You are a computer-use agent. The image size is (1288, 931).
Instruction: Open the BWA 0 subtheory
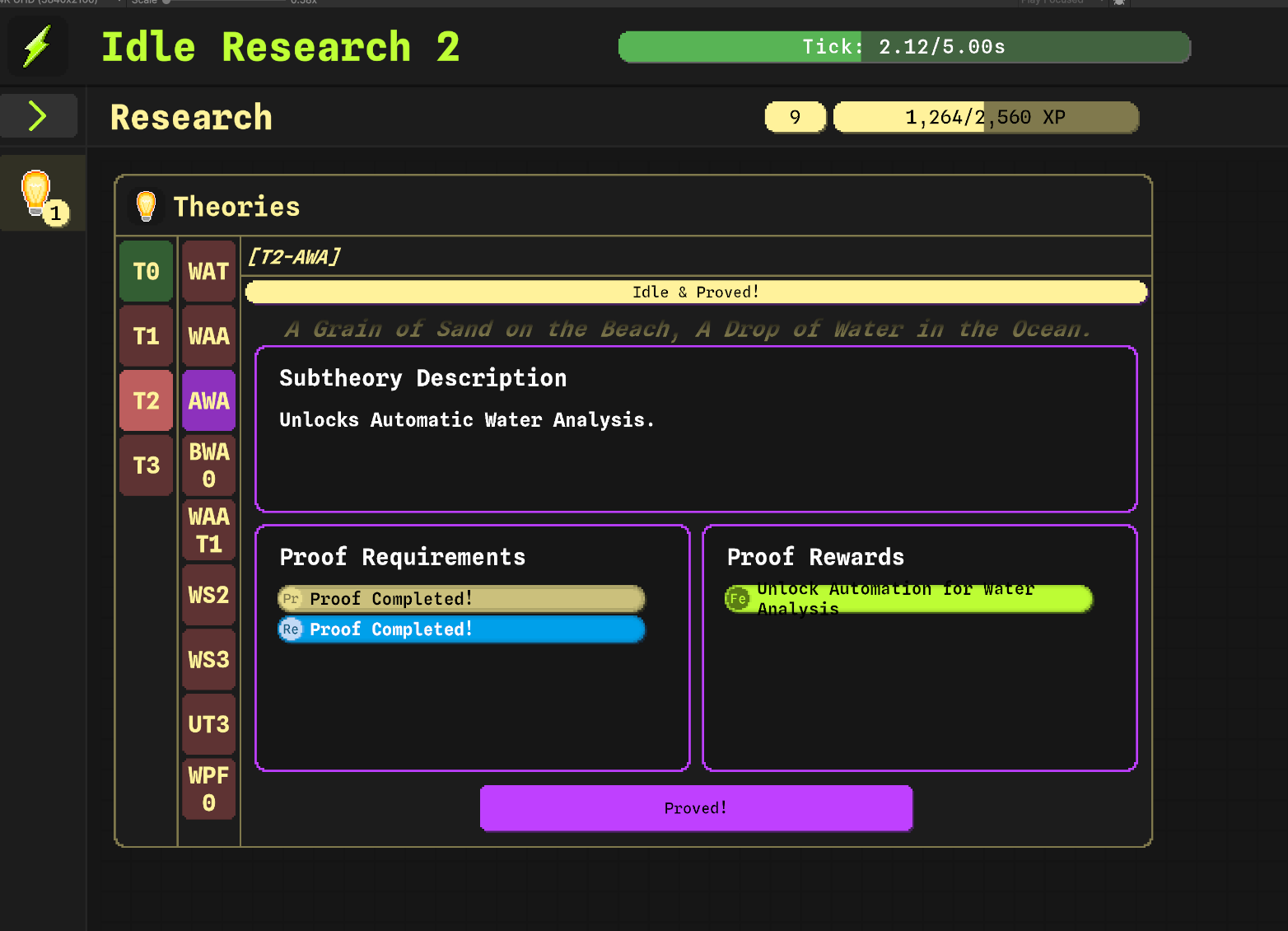pyautogui.click(x=208, y=465)
